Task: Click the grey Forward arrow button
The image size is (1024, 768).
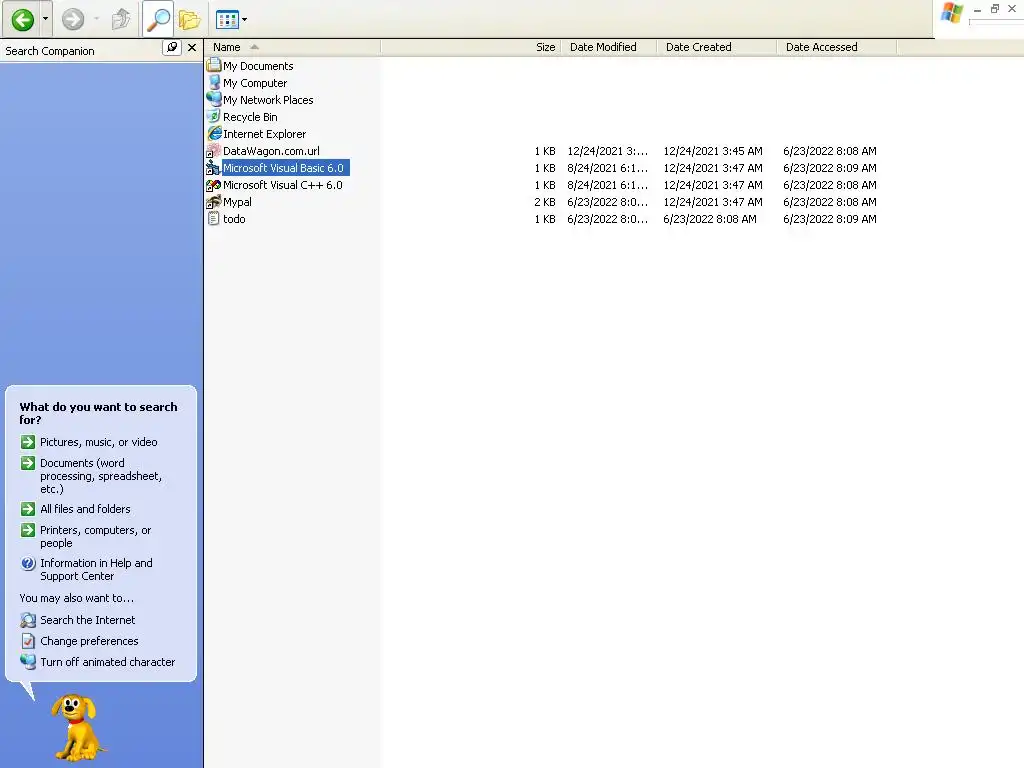Action: tap(73, 20)
